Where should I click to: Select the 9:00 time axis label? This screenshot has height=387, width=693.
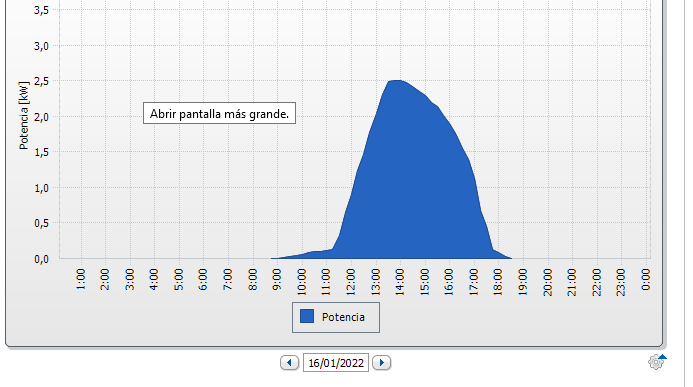[x=277, y=280]
